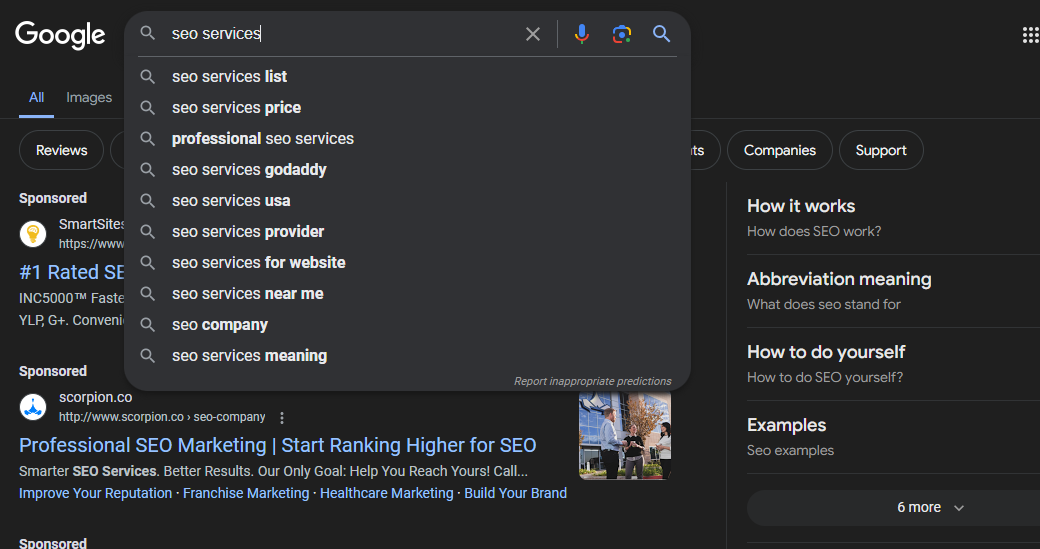1040x549 pixels.
Task: Pick the 'seo services godaddy' suggestion
Action: [407, 170]
